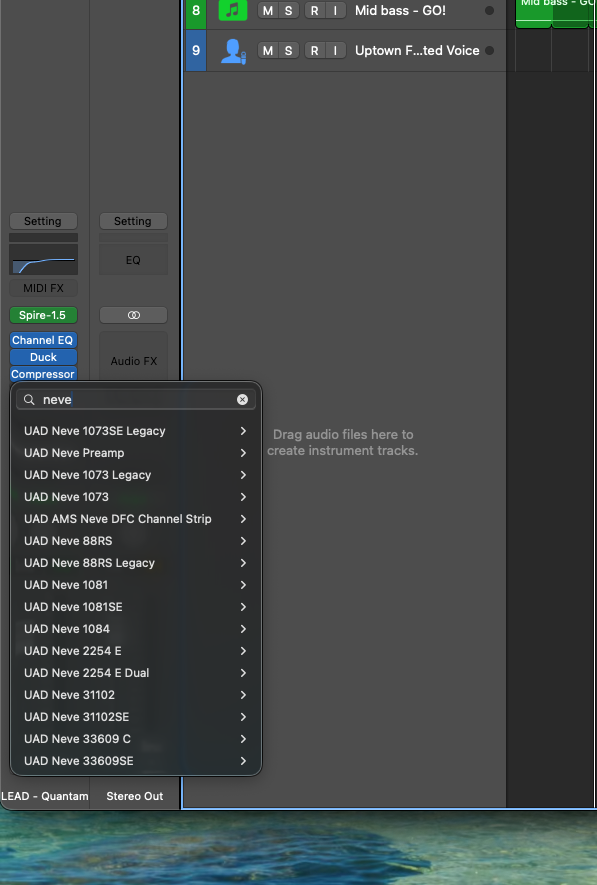
Task: Select UAD Neve 31102SE plugin entry
Action: click(135, 717)
